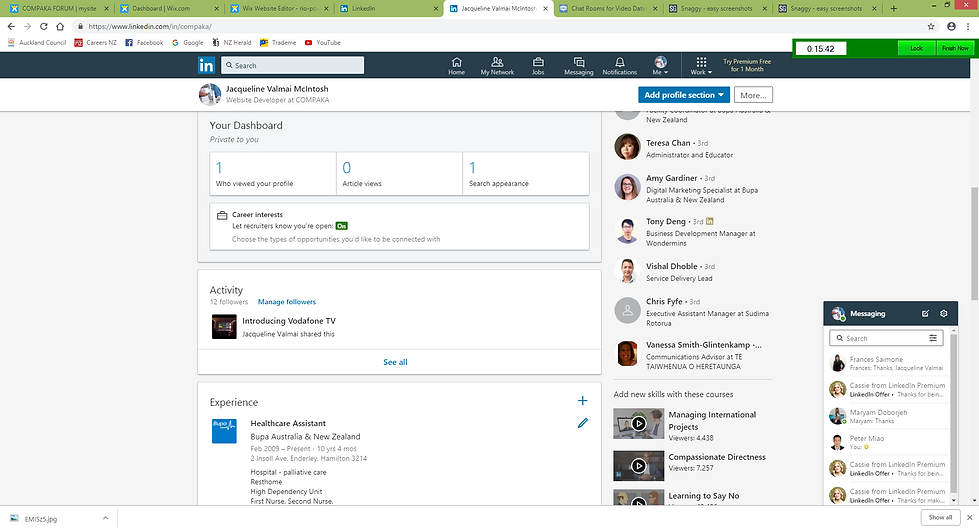The image size is (979, 530).
Task: Expand the Me profile menu
Action: [660, 66]
